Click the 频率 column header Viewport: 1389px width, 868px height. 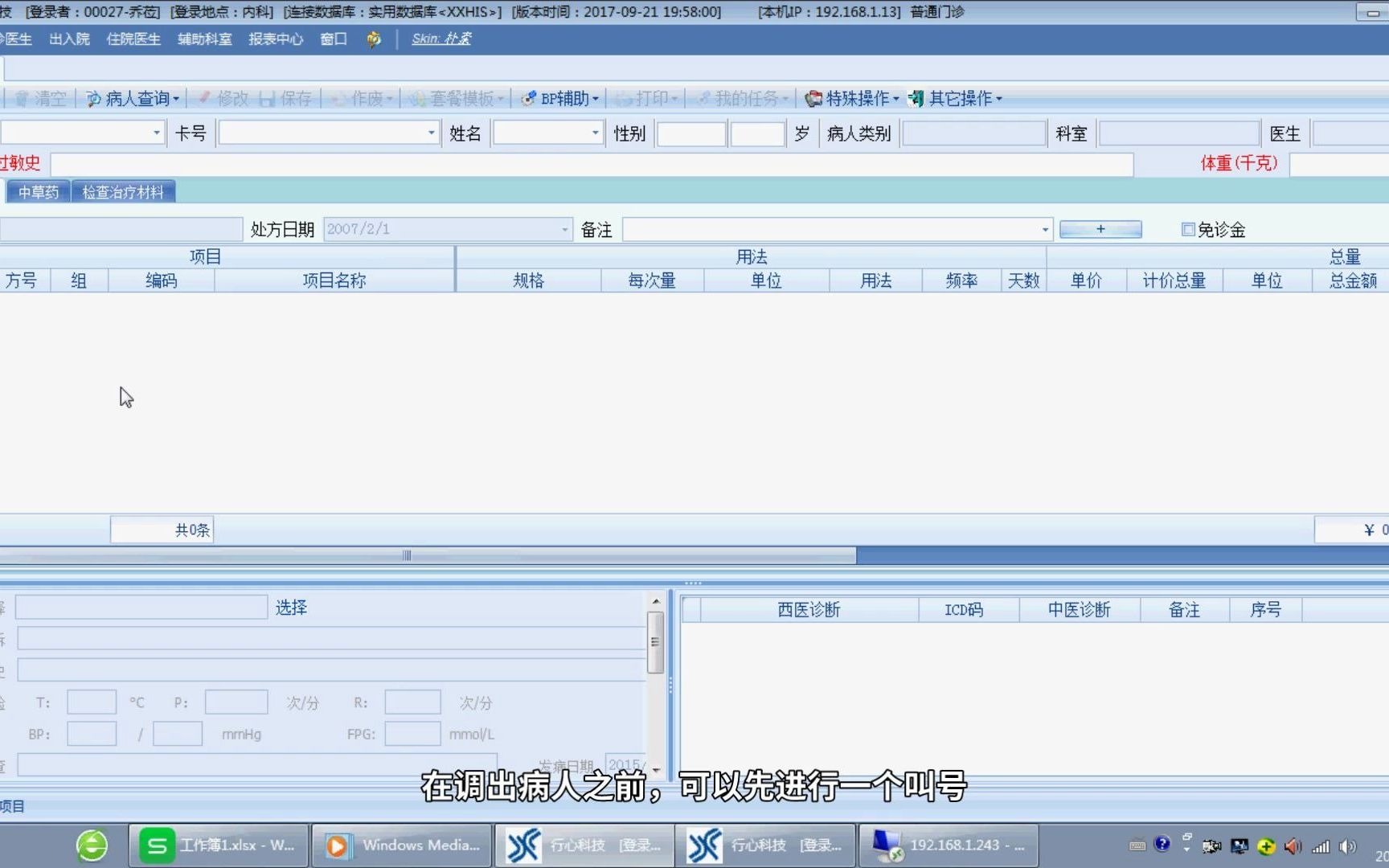coord(961,280)
